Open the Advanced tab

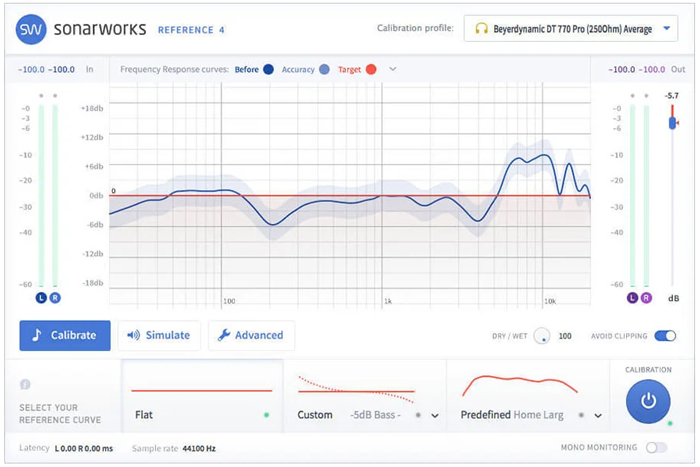[x=251, y=335]
